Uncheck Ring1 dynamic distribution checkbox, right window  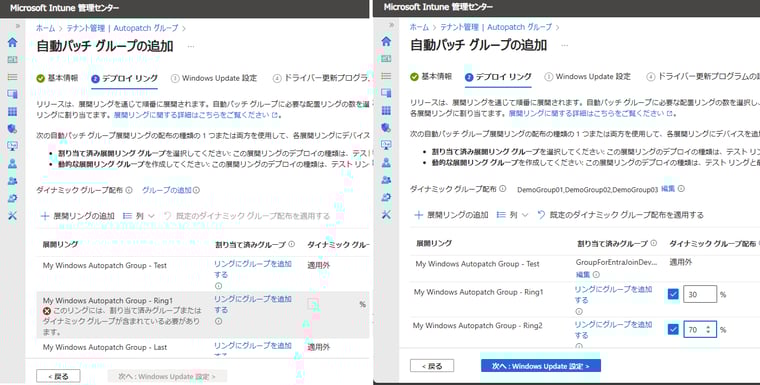pyautogui.click(x=673, y=294)
